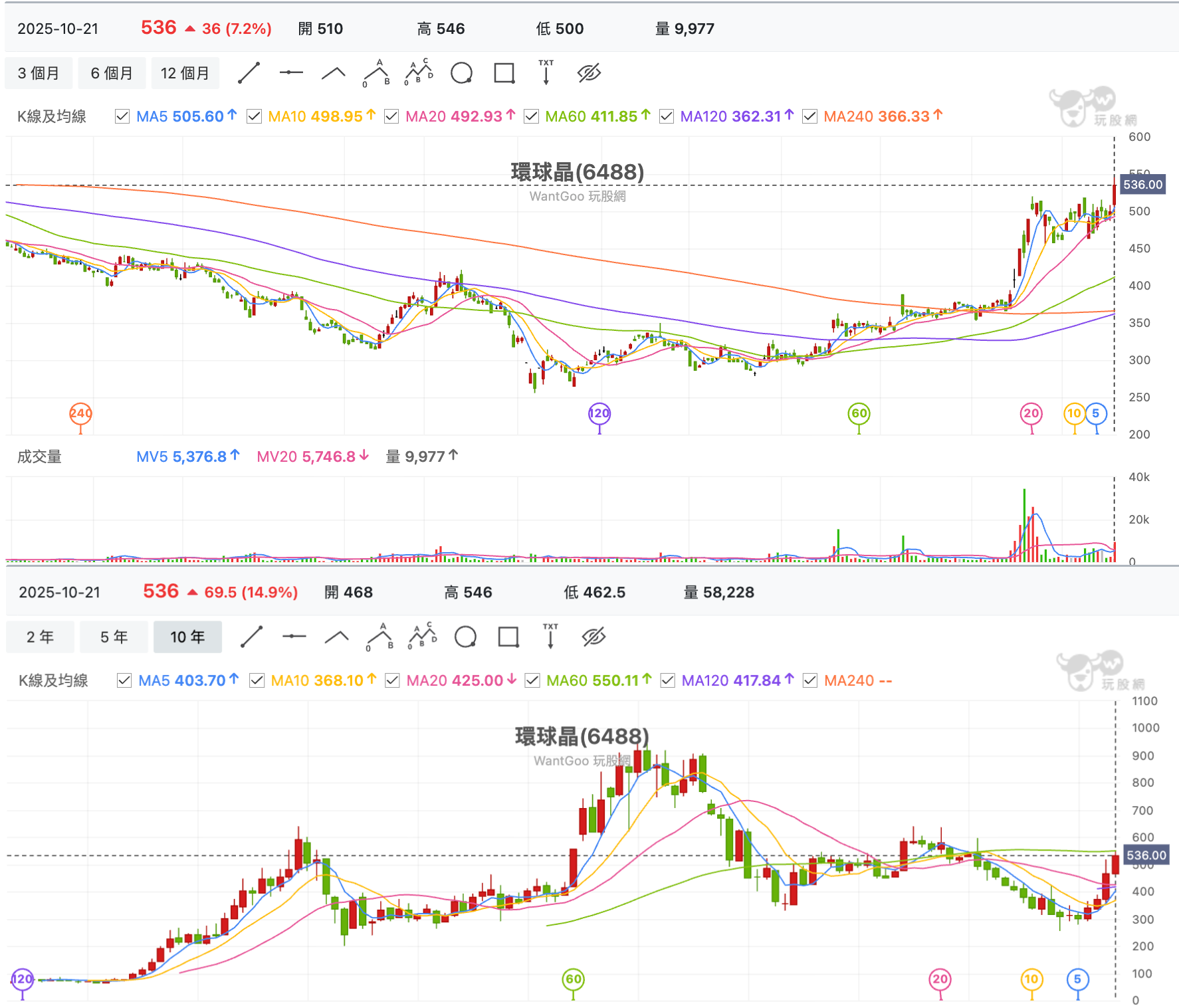Select the angle line tool in lower chart

[x=337, y=637]
